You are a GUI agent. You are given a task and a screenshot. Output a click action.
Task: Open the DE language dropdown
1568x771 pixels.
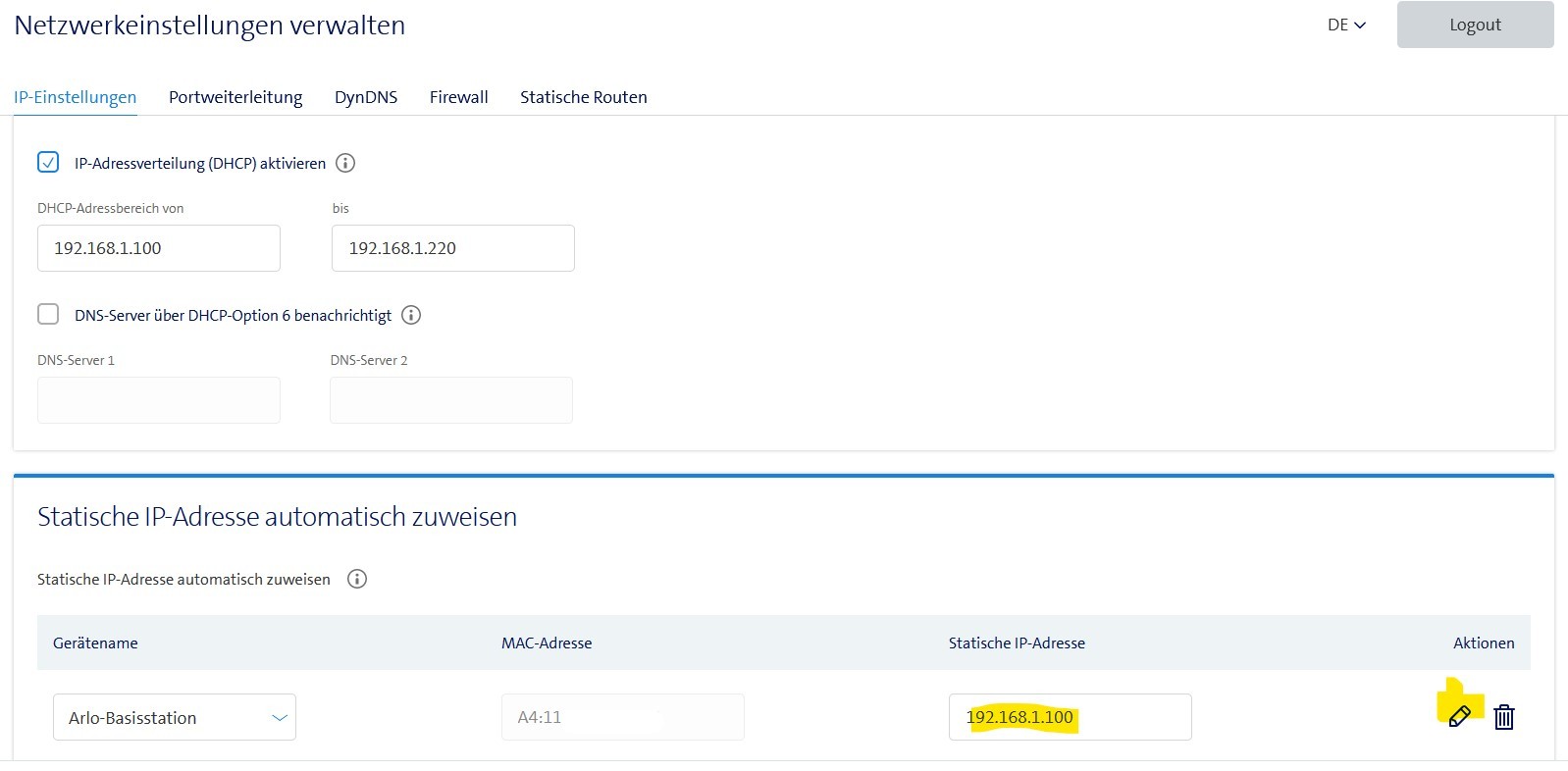[1345, 26]
